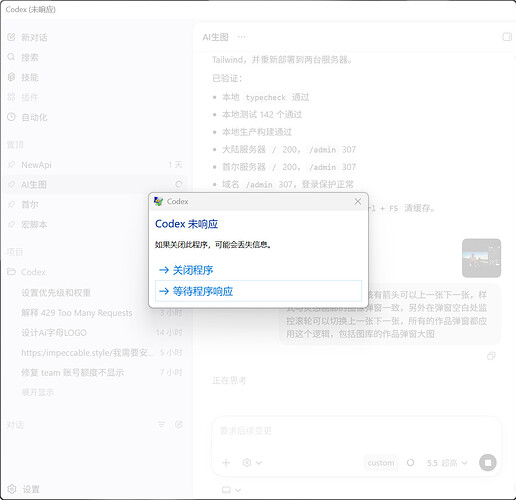Click the text 本地测试 142 个通过
516x500 pixels.
pyautogui.click(x=262, y=115)
